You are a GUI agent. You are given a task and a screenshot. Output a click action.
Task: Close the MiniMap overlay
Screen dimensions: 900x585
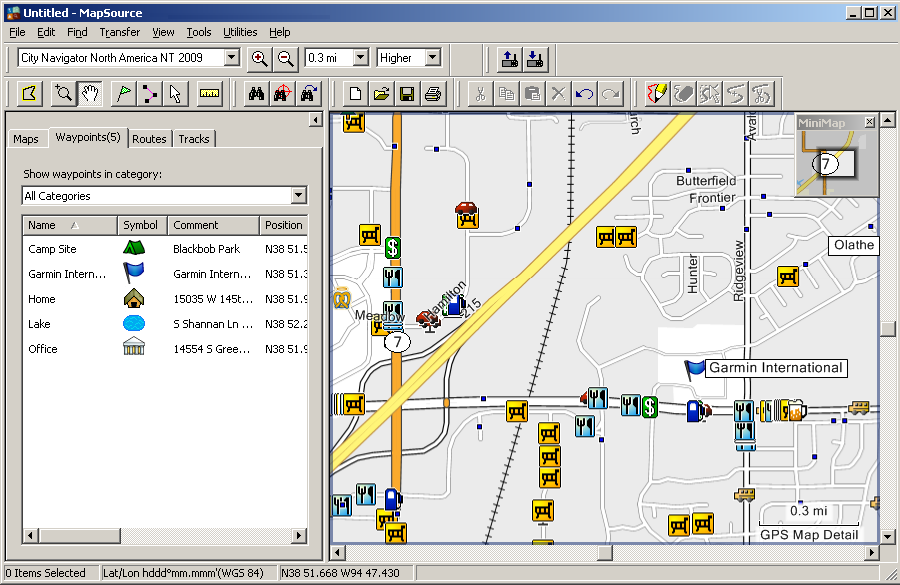pyautogui.click(x=870, y=122)
